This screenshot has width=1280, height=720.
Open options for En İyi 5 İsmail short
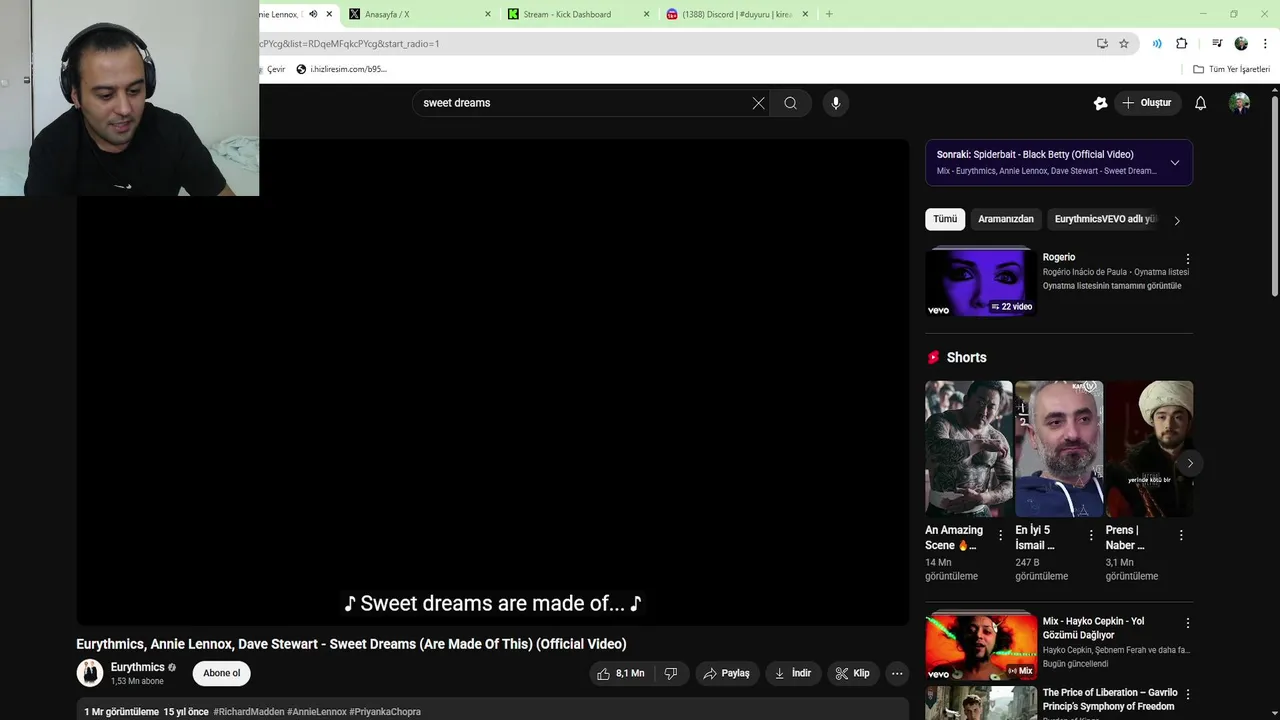tap(1091, 535)
